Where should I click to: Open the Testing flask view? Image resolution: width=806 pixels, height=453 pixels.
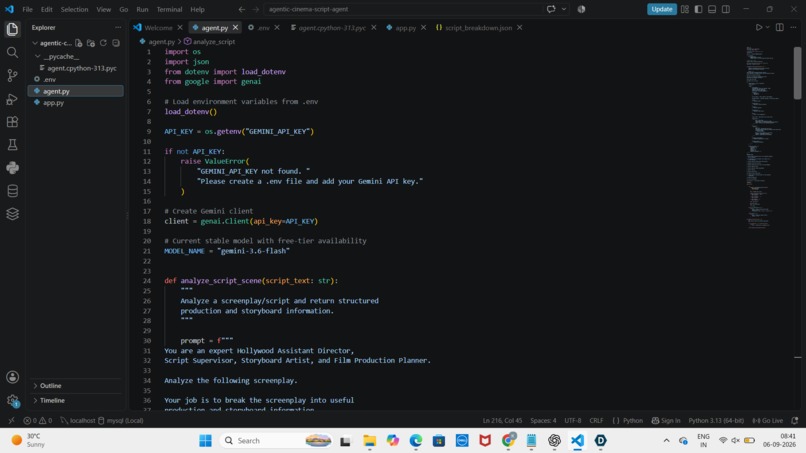[12, 145]
